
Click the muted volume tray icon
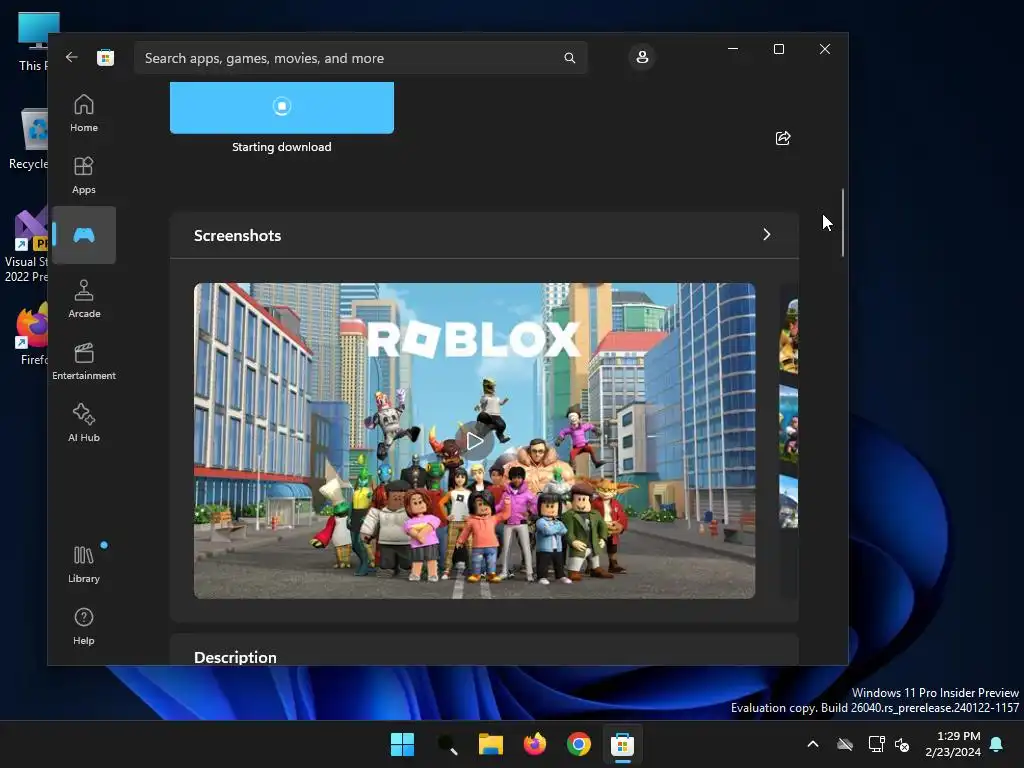(x=902, y=744)
